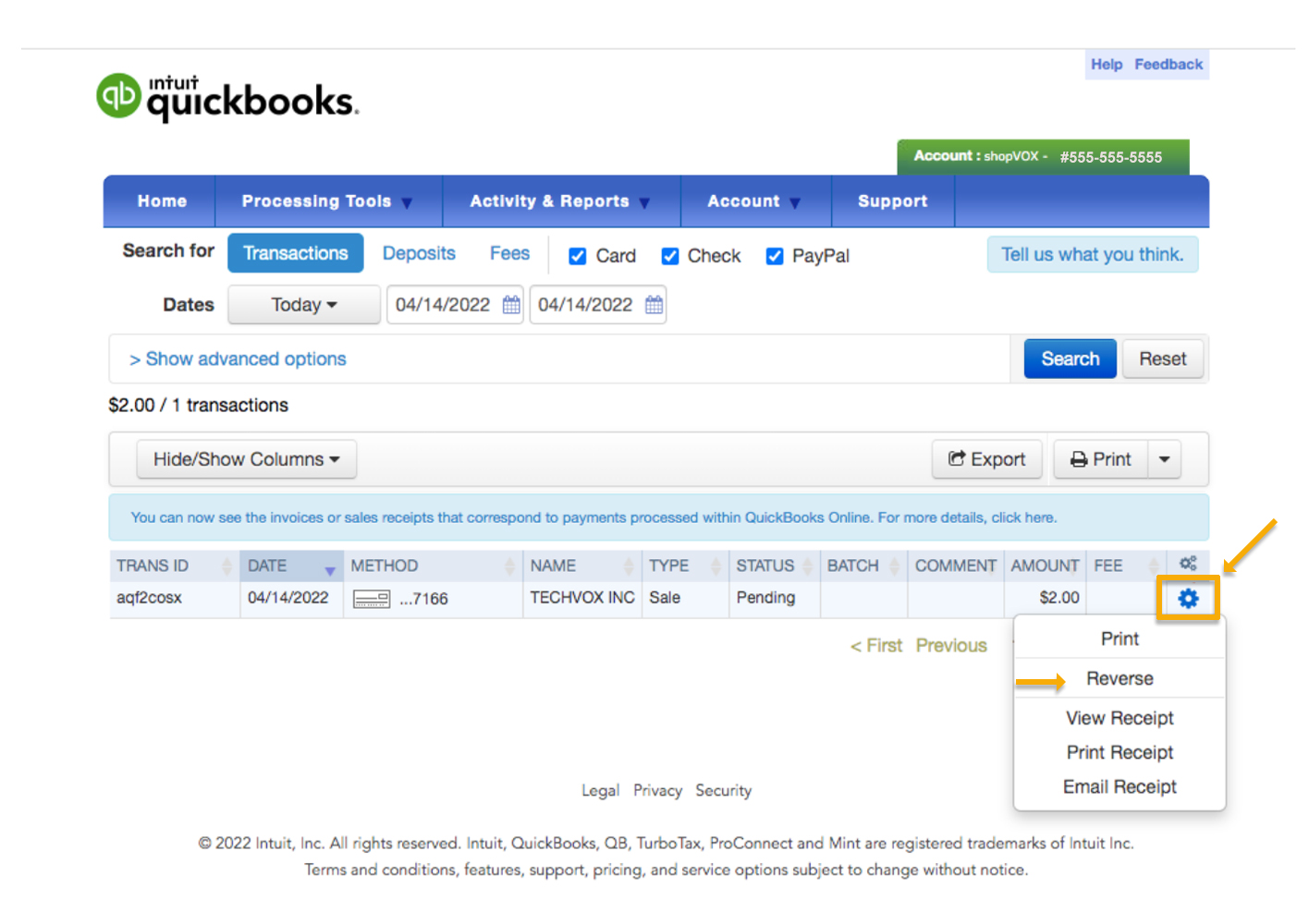
Task: Click transaction ID aqf2cosx
Action: tap(149, 598)
